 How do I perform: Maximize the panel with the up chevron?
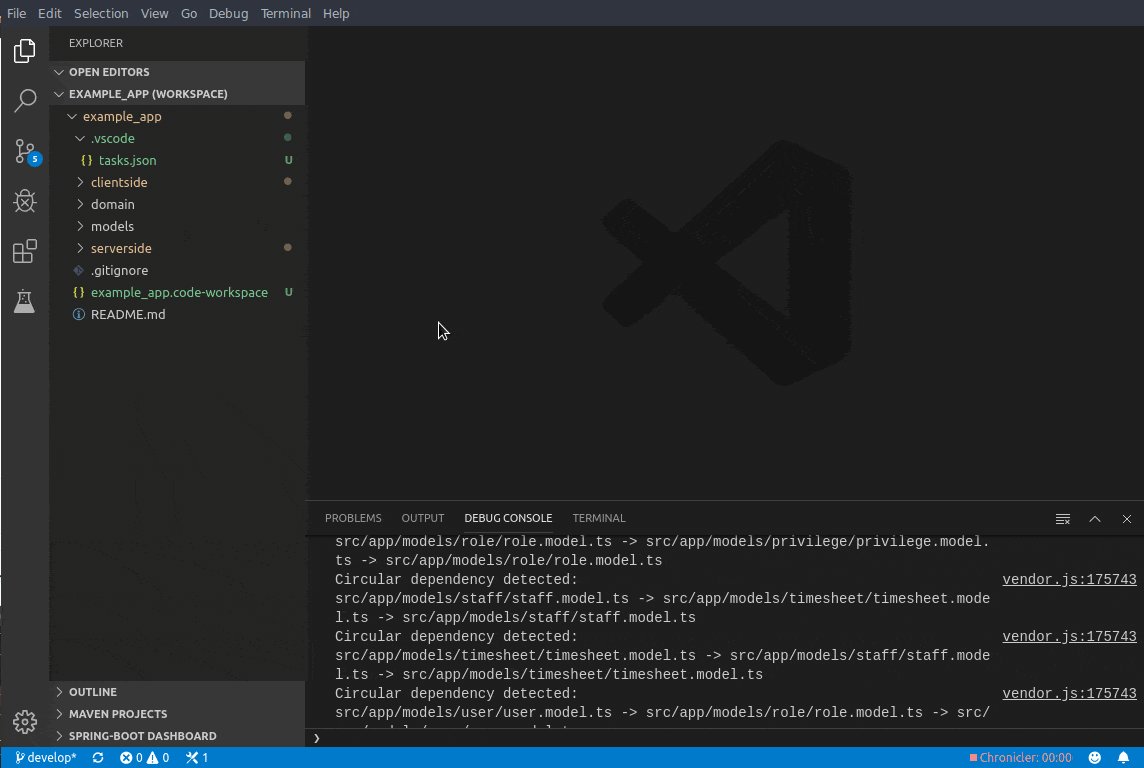pos(1095,519)
